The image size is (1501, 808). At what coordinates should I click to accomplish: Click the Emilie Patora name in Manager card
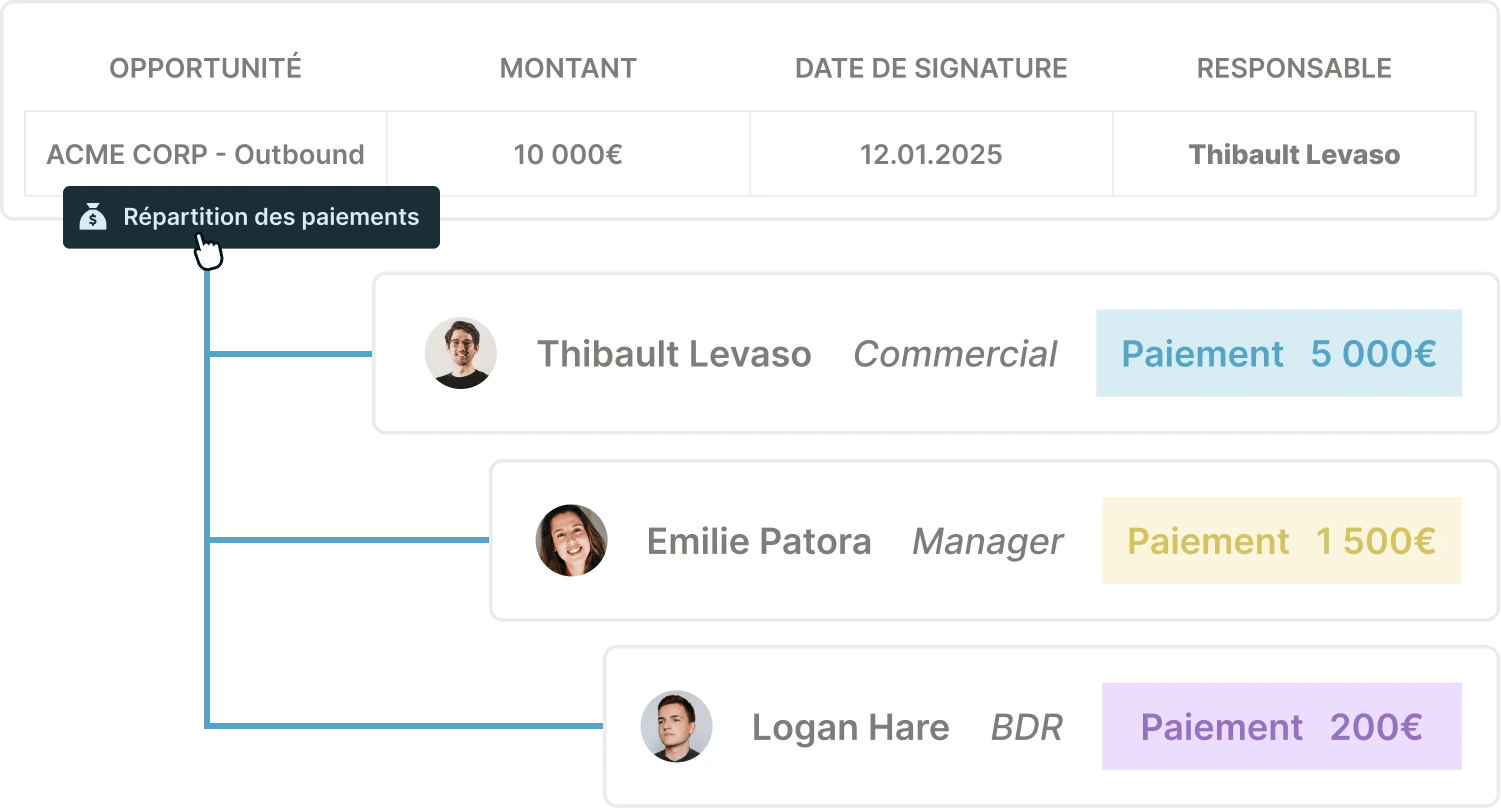pyautogui.click(x=759, y=541)
